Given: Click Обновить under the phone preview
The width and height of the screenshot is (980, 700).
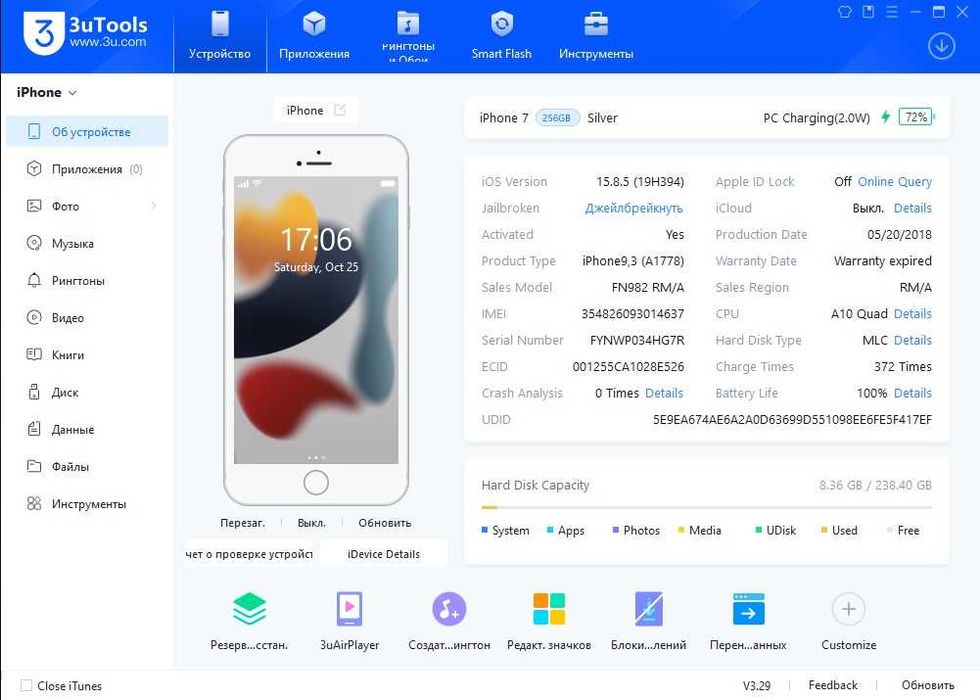Looking at the screenshot, I should point(384,522).
